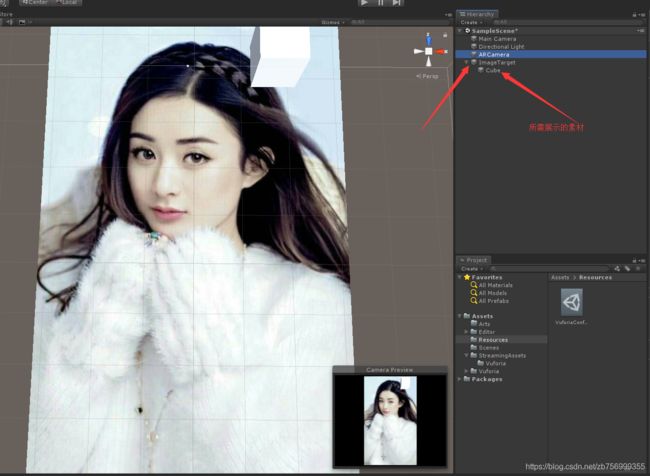Select the Editor folder
Screen dimensions: 650x476
click(487, 332)
